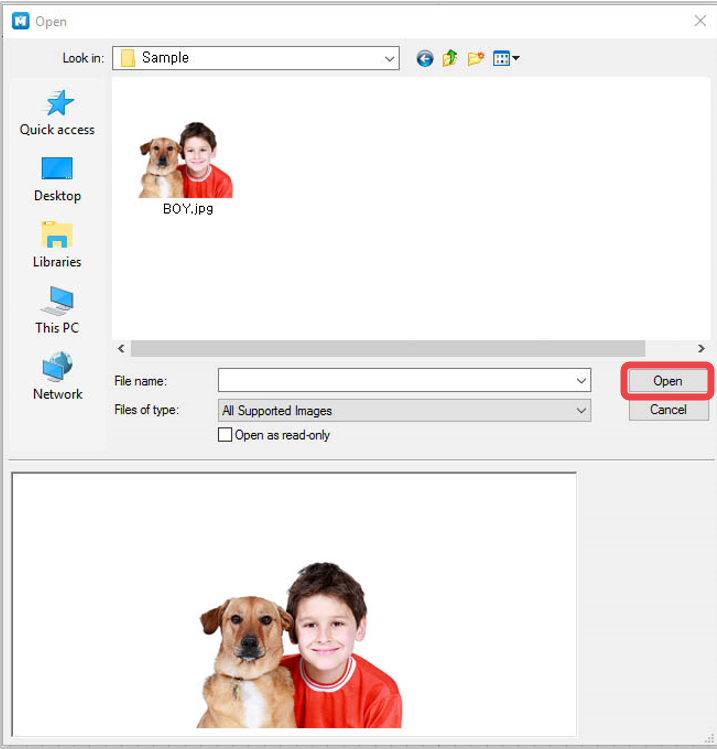Browse the Network location

click(x=57, y=376)
